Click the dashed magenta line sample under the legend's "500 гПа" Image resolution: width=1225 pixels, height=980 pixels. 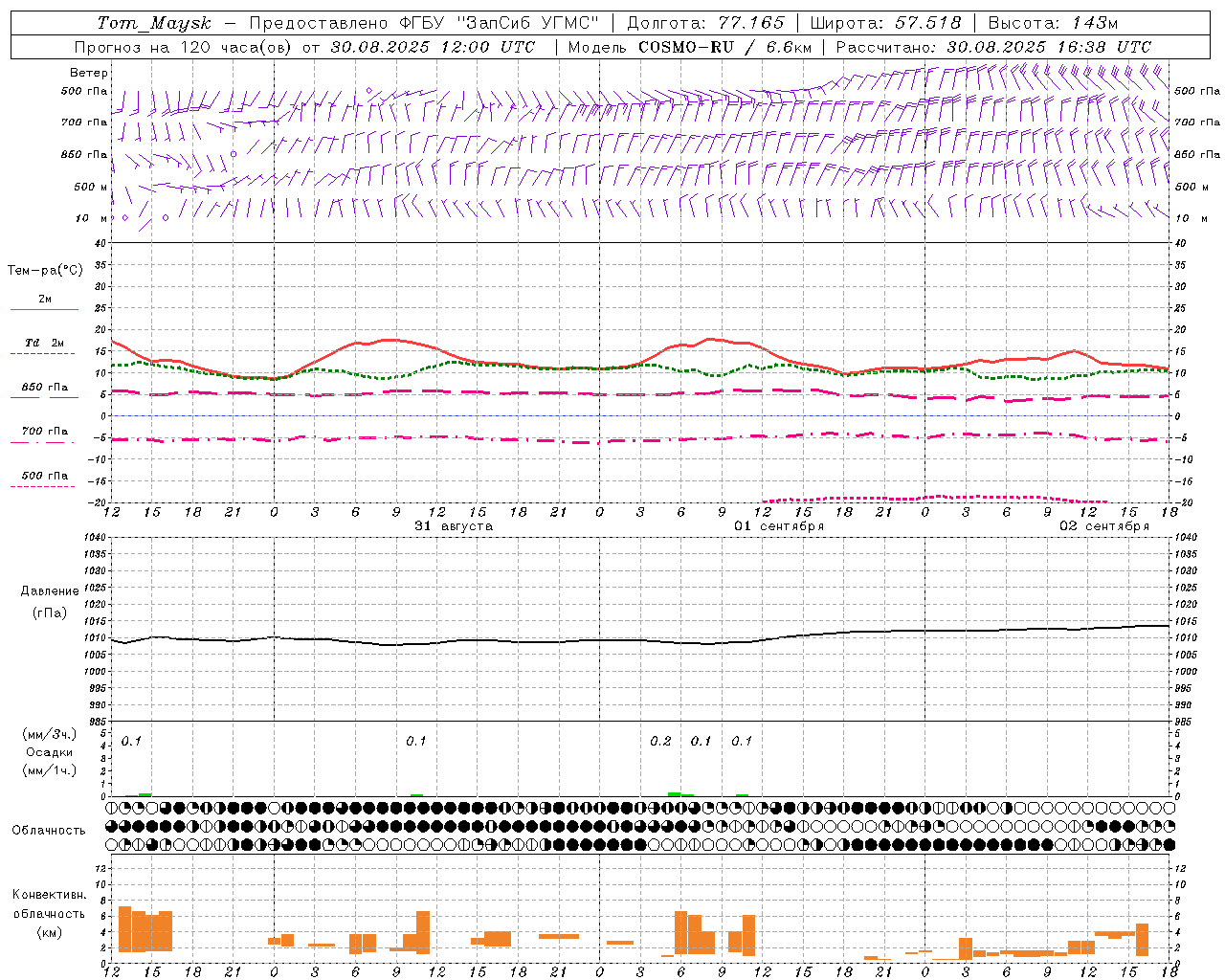click(43, 486)
